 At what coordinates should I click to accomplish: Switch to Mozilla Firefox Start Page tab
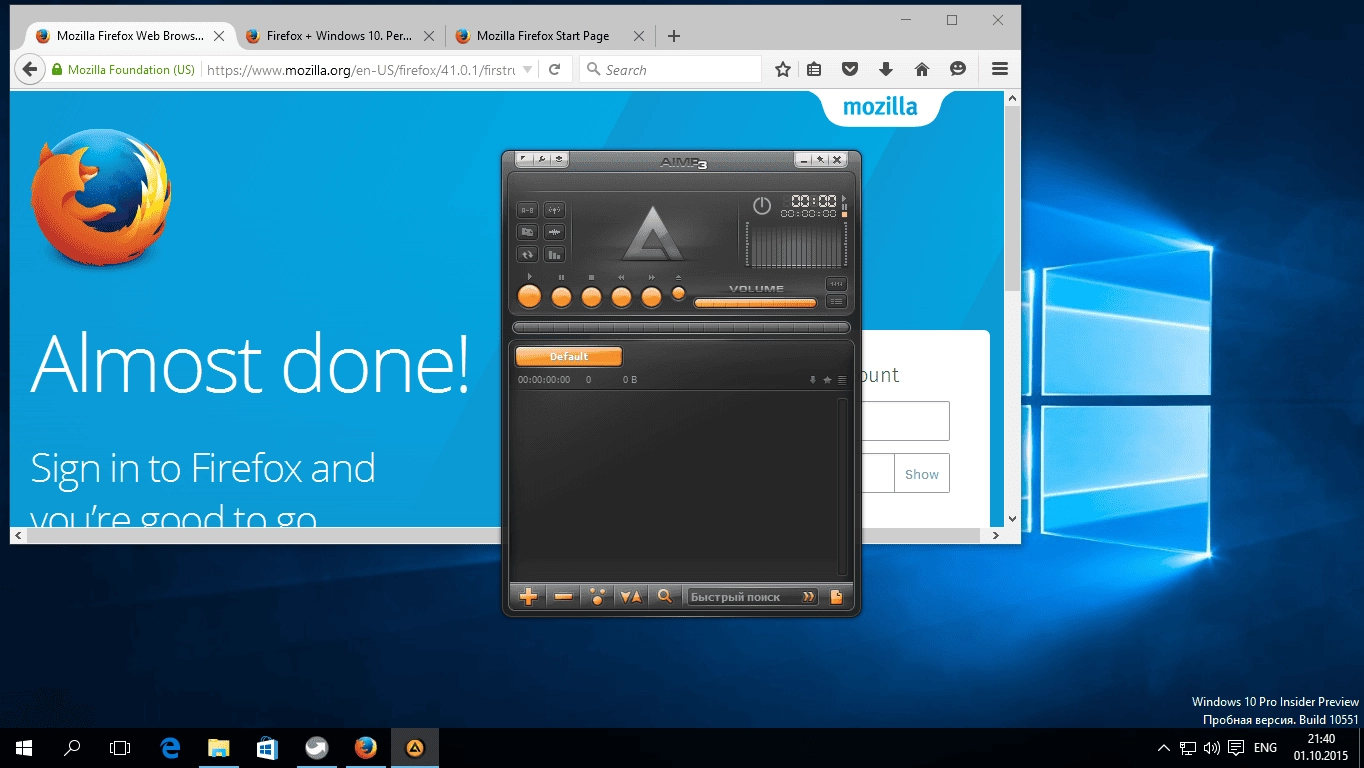[549, 36]
